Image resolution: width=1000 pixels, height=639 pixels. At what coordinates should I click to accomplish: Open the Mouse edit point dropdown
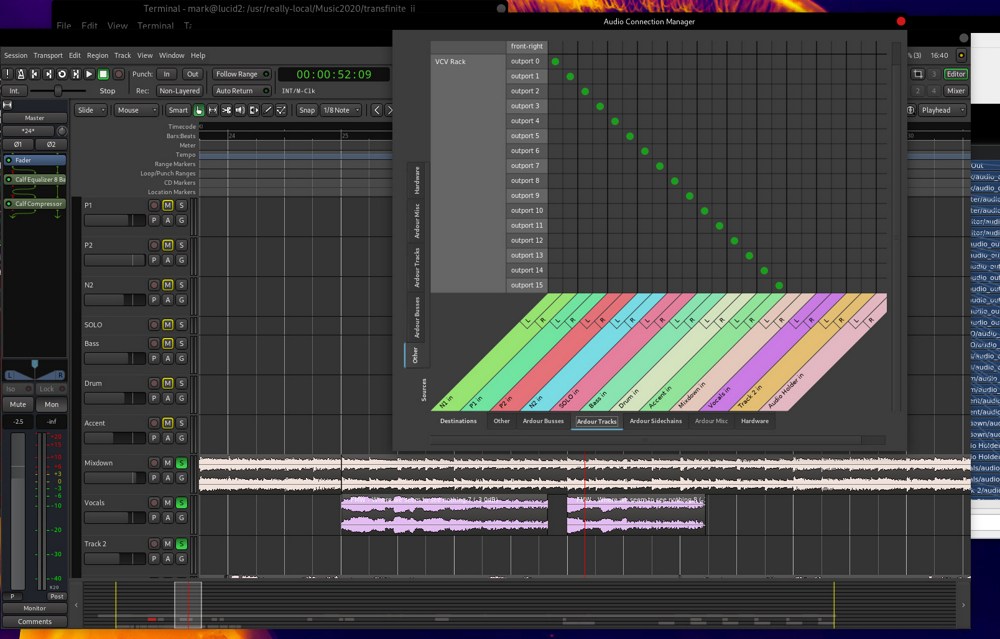[x=136, y=110]
